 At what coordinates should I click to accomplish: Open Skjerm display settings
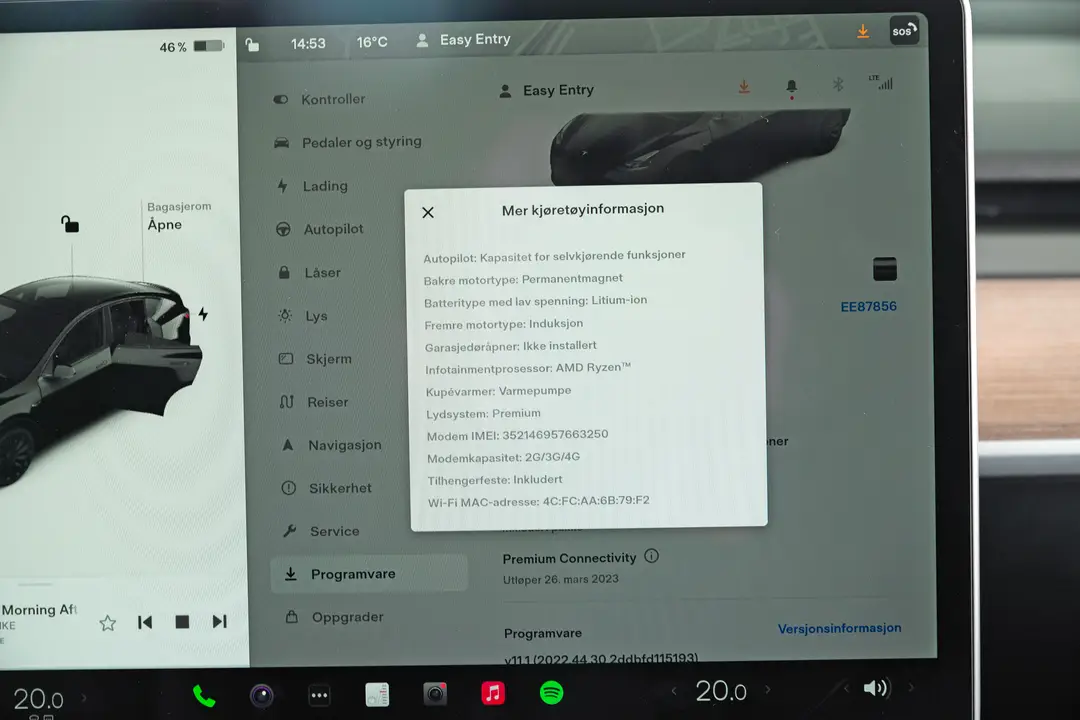click(315, 359)
